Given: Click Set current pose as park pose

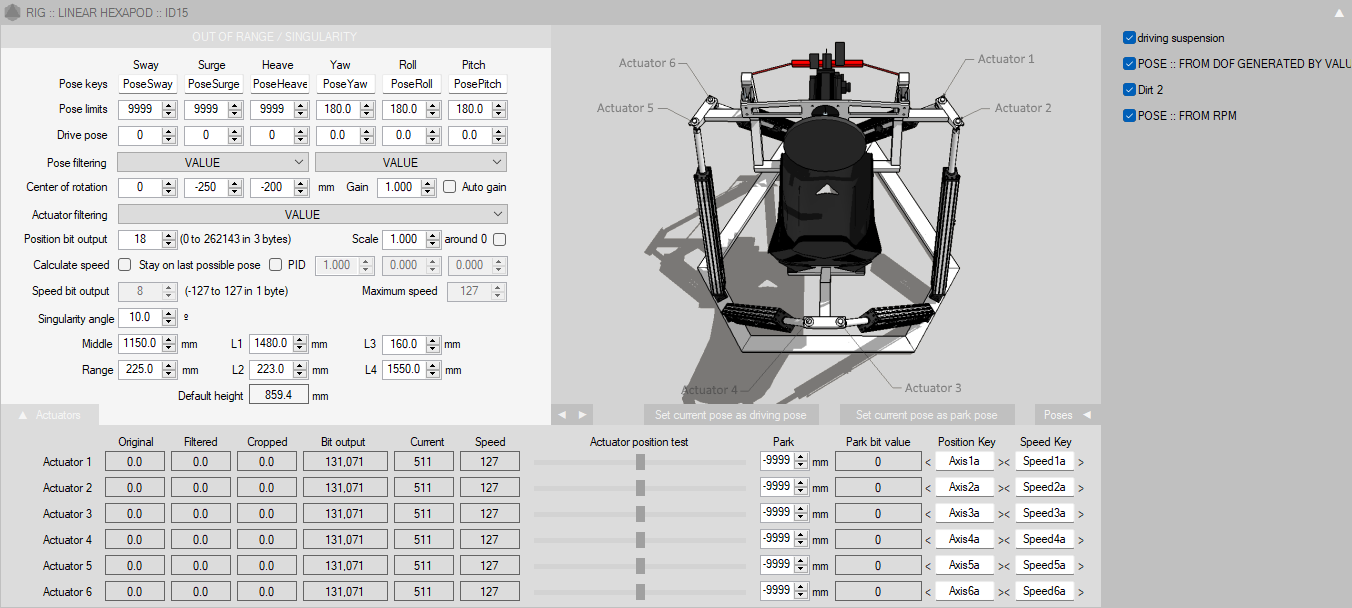Looking at the screenshot, I should [x=926, y=414].
